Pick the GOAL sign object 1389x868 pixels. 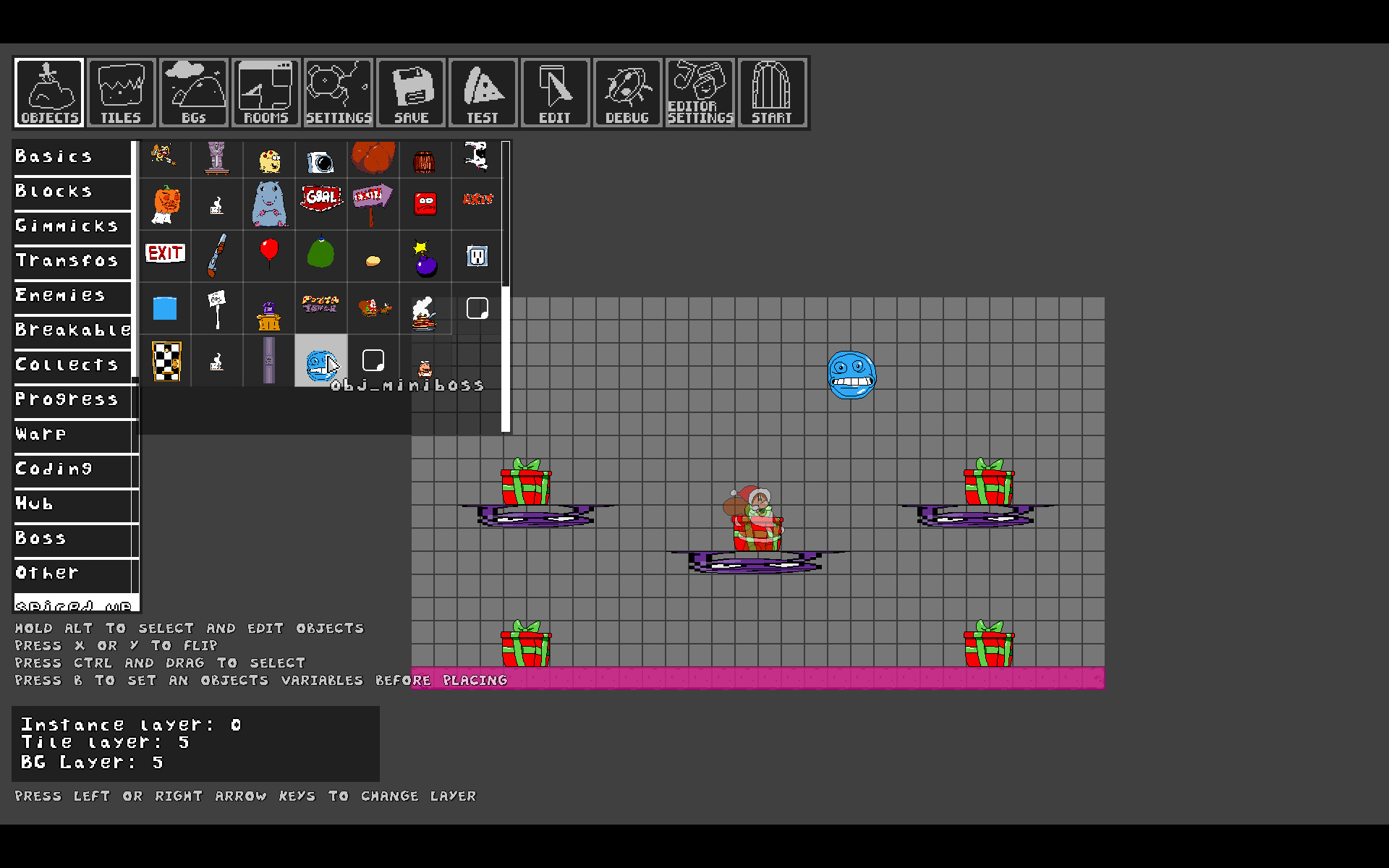point(321,198)
